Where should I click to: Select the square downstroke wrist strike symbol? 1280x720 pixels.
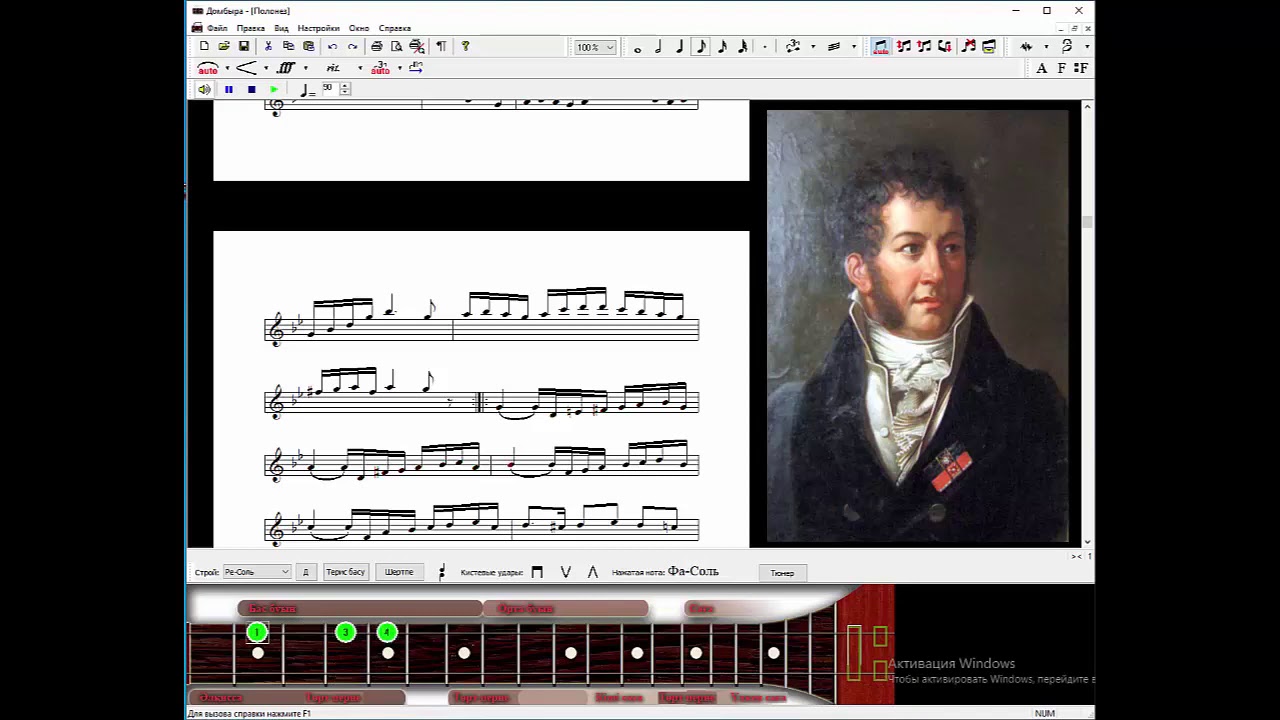[x=537, y=572]
